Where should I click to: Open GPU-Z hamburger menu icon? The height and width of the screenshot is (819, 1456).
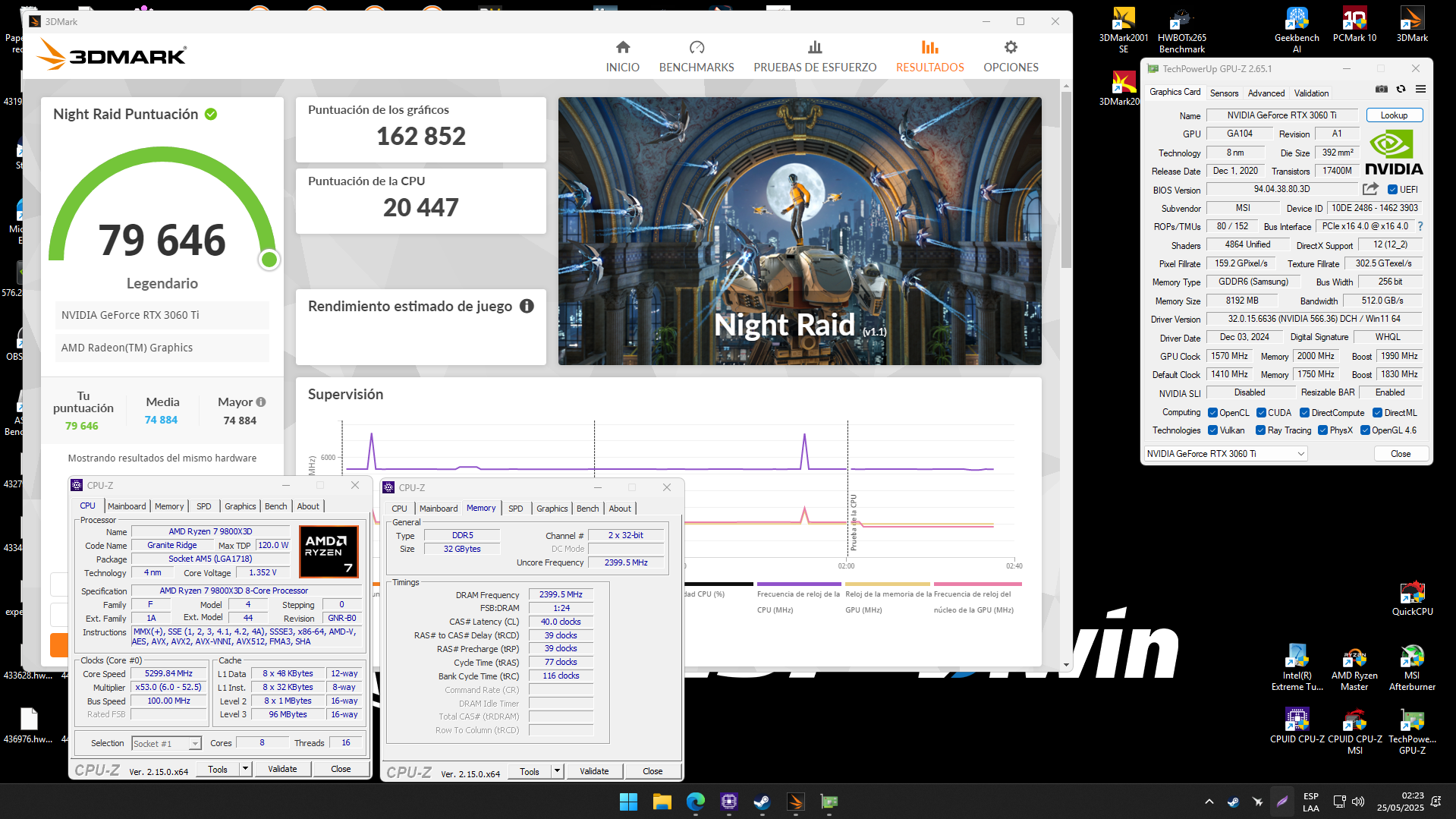[x=1420, y=90]
